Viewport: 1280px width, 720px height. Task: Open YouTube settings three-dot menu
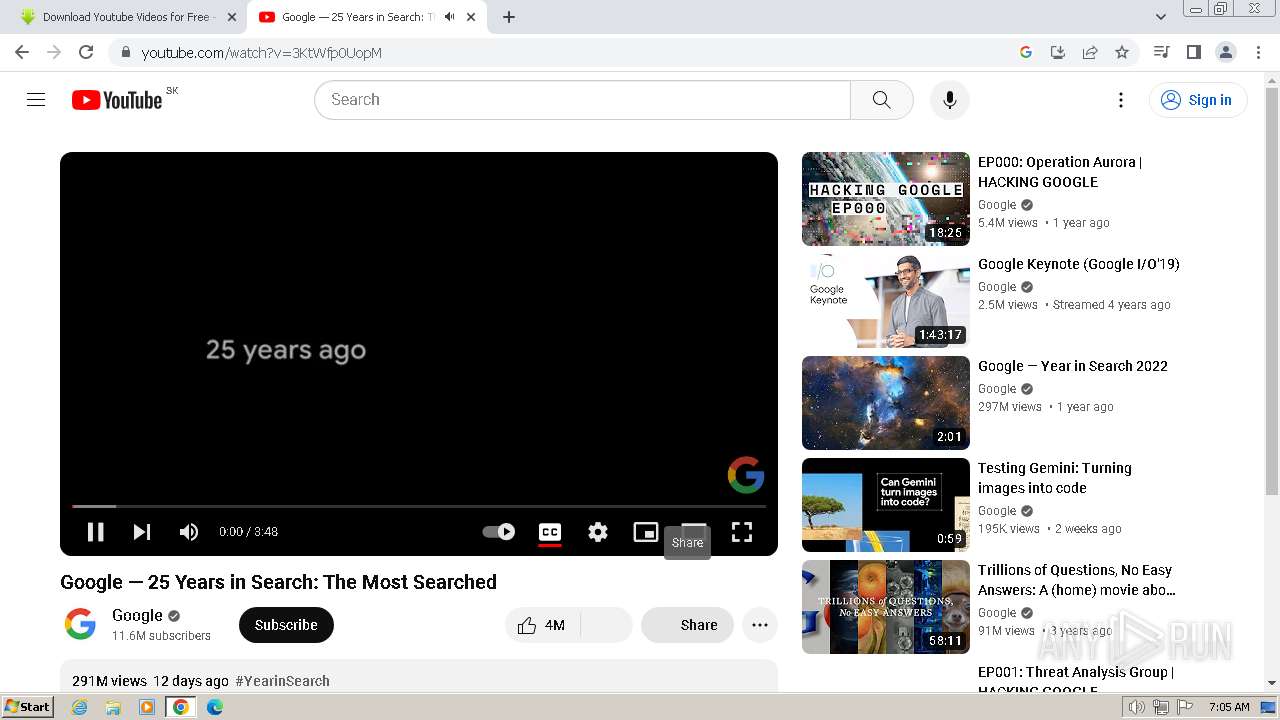[1121, 100]
